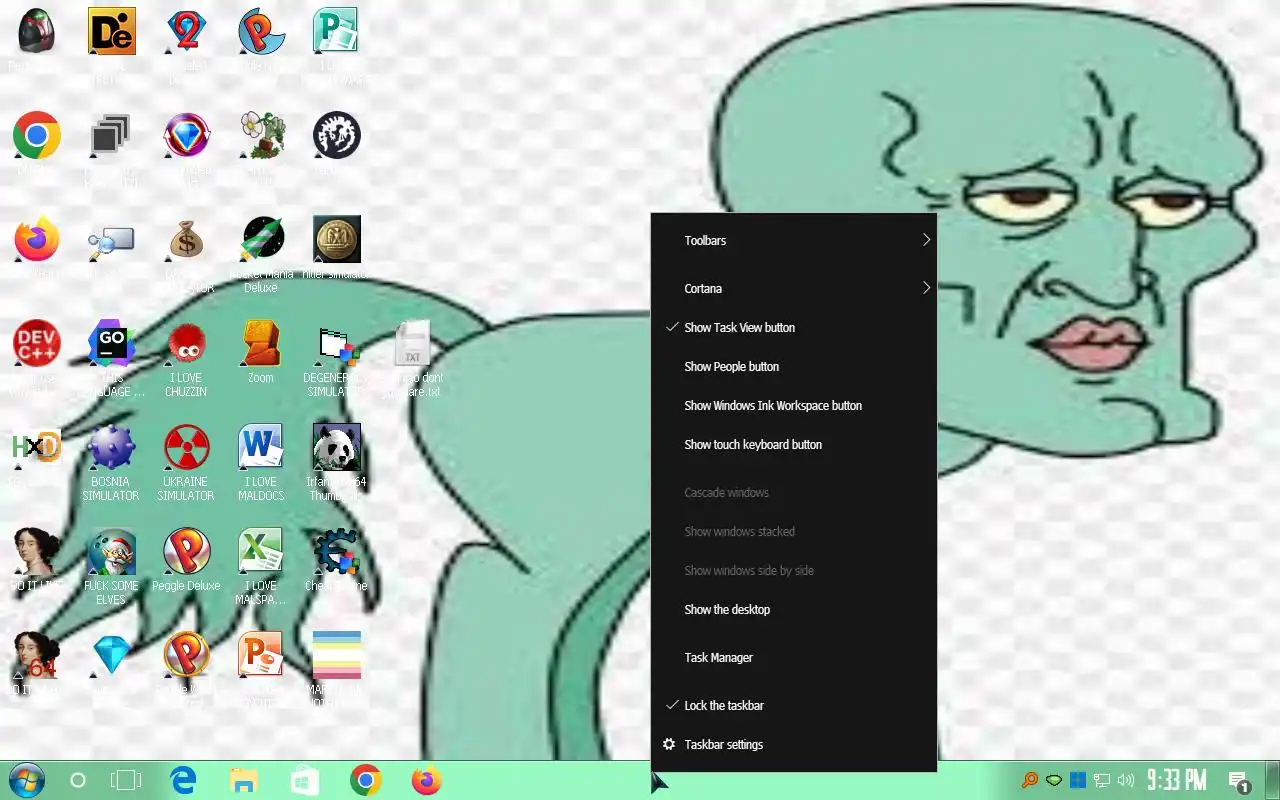Select the Excel spreadsheet desktop shortcut

(262, 551)
